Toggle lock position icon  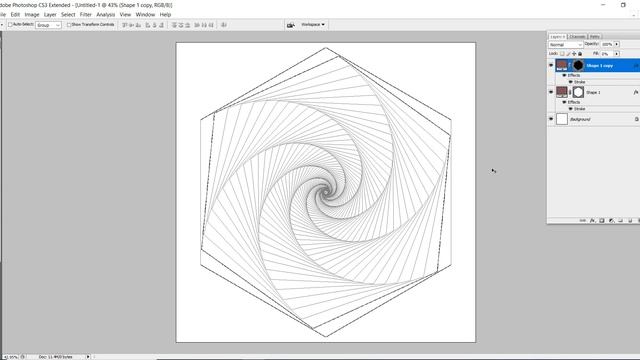[x=574, y=54]
